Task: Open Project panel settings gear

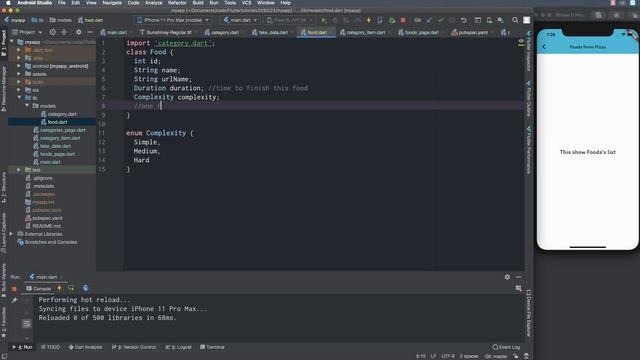Action: [78, 32]
